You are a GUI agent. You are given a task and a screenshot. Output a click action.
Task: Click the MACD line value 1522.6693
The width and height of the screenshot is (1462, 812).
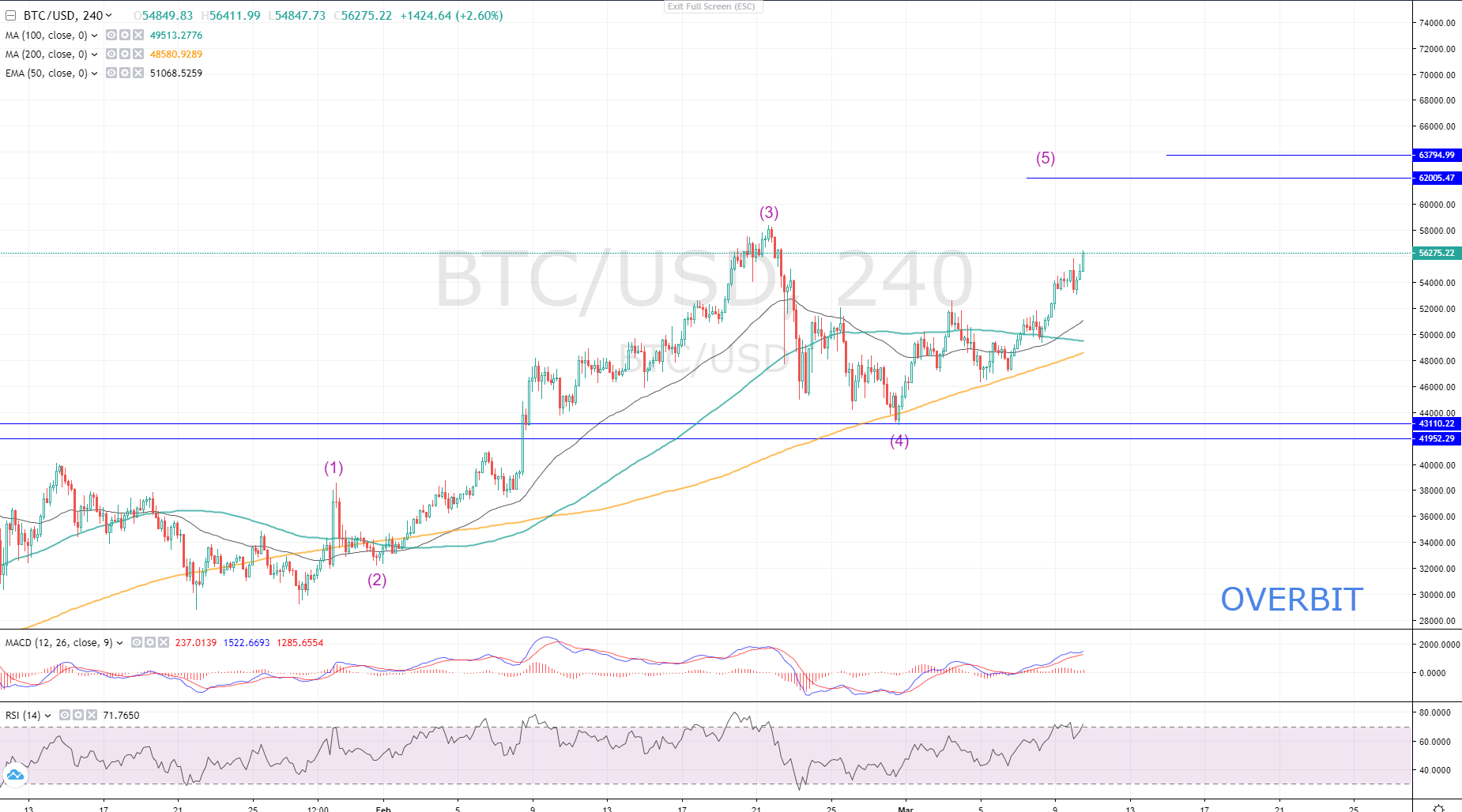tap(247, 643)
